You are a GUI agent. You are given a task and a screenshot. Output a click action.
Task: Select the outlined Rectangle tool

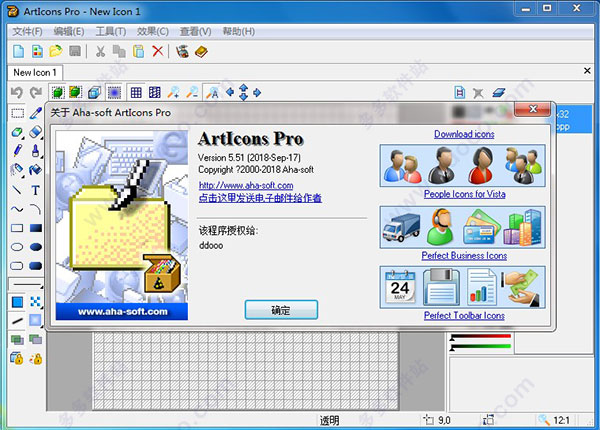coord(17,228)
